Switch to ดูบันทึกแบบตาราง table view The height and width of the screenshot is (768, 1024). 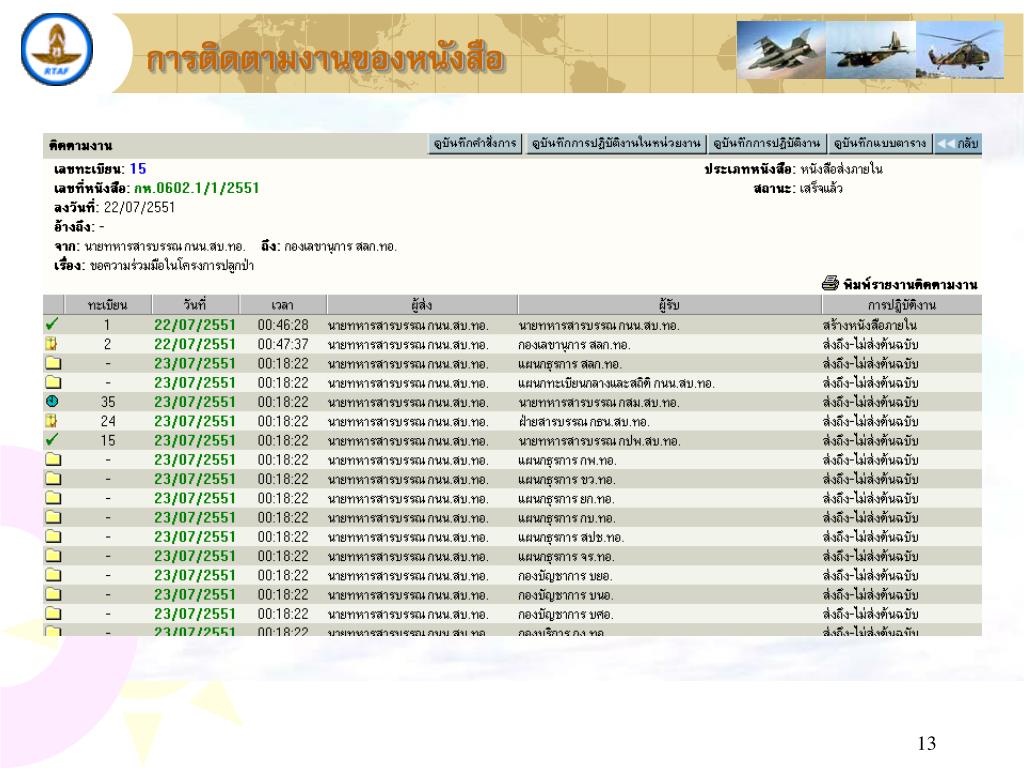(880, 143)
